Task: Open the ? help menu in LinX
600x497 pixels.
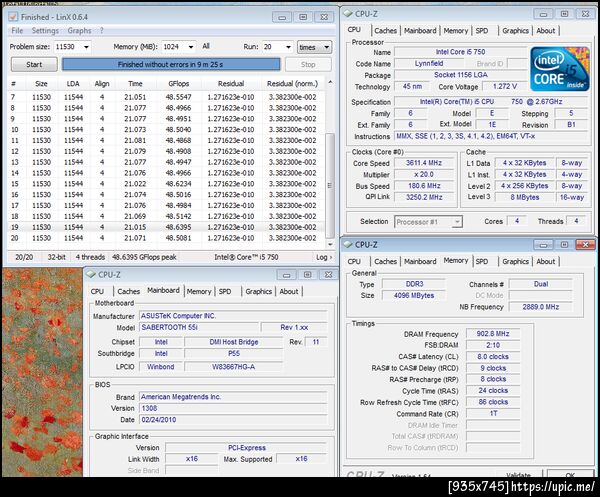Action: pos(102,31)
